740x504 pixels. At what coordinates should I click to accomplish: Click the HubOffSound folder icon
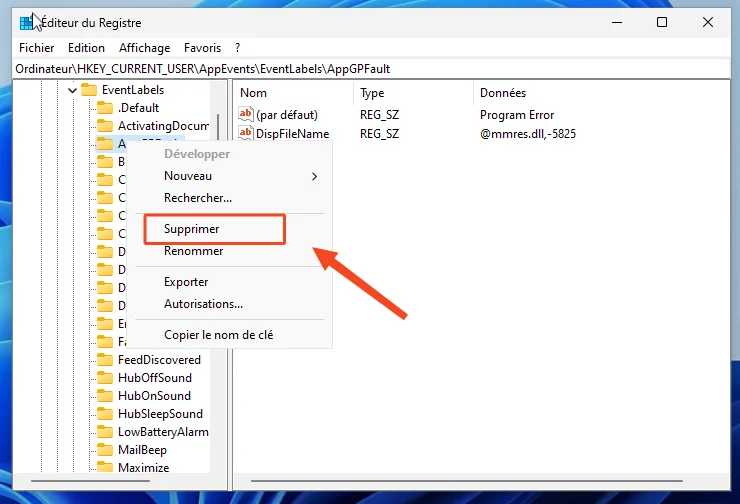coord(105,378)
